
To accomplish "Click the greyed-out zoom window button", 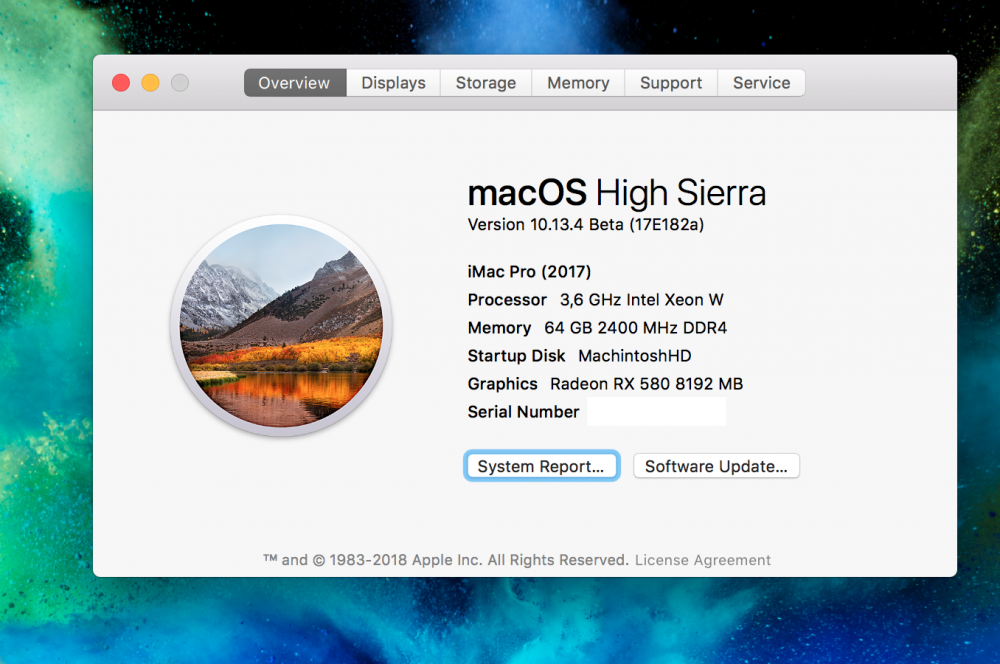I will 180,83.
